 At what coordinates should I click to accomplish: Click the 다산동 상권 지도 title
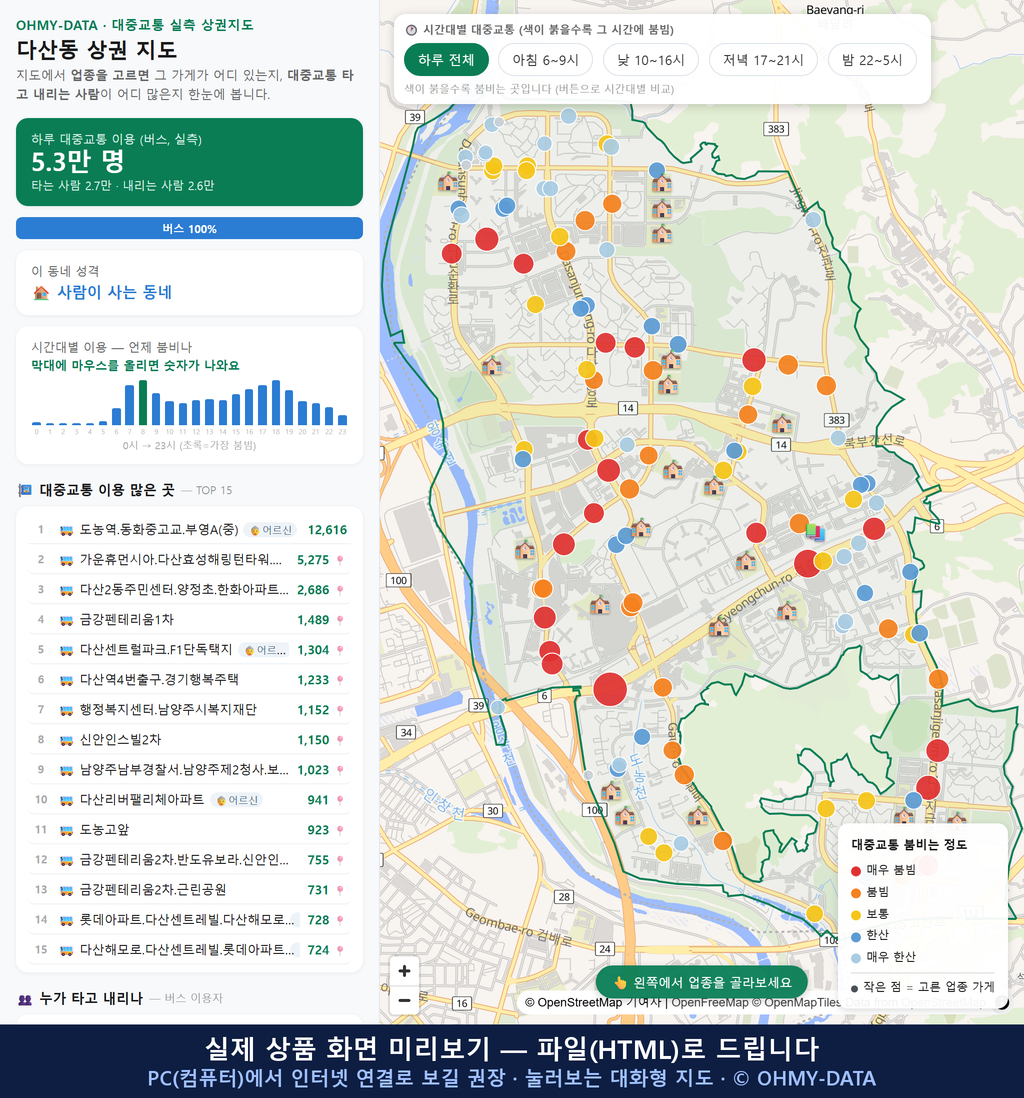[97, 50]
